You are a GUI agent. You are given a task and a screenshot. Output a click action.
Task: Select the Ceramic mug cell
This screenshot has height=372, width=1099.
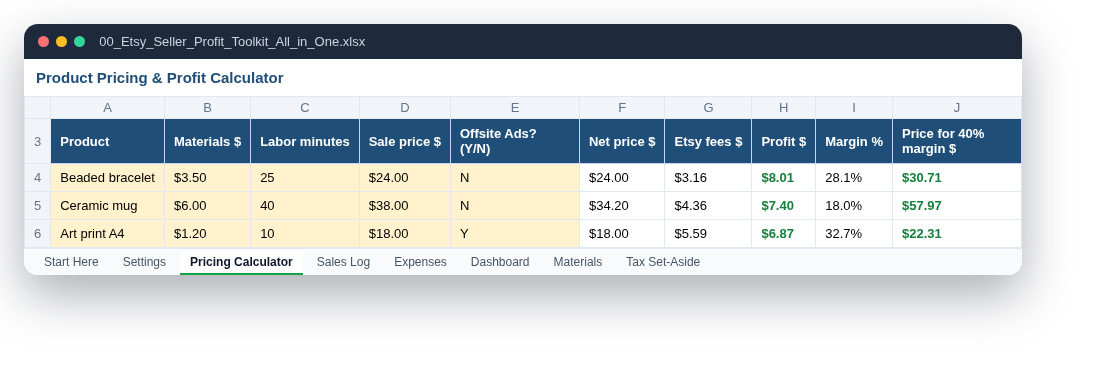click(x=107, y=206)
